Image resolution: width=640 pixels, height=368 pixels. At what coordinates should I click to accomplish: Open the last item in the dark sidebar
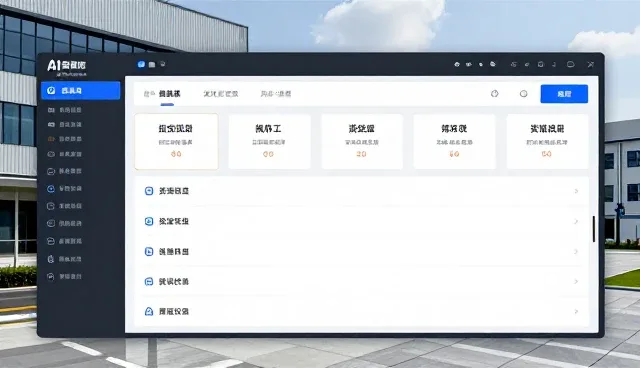tap(65, 277)
